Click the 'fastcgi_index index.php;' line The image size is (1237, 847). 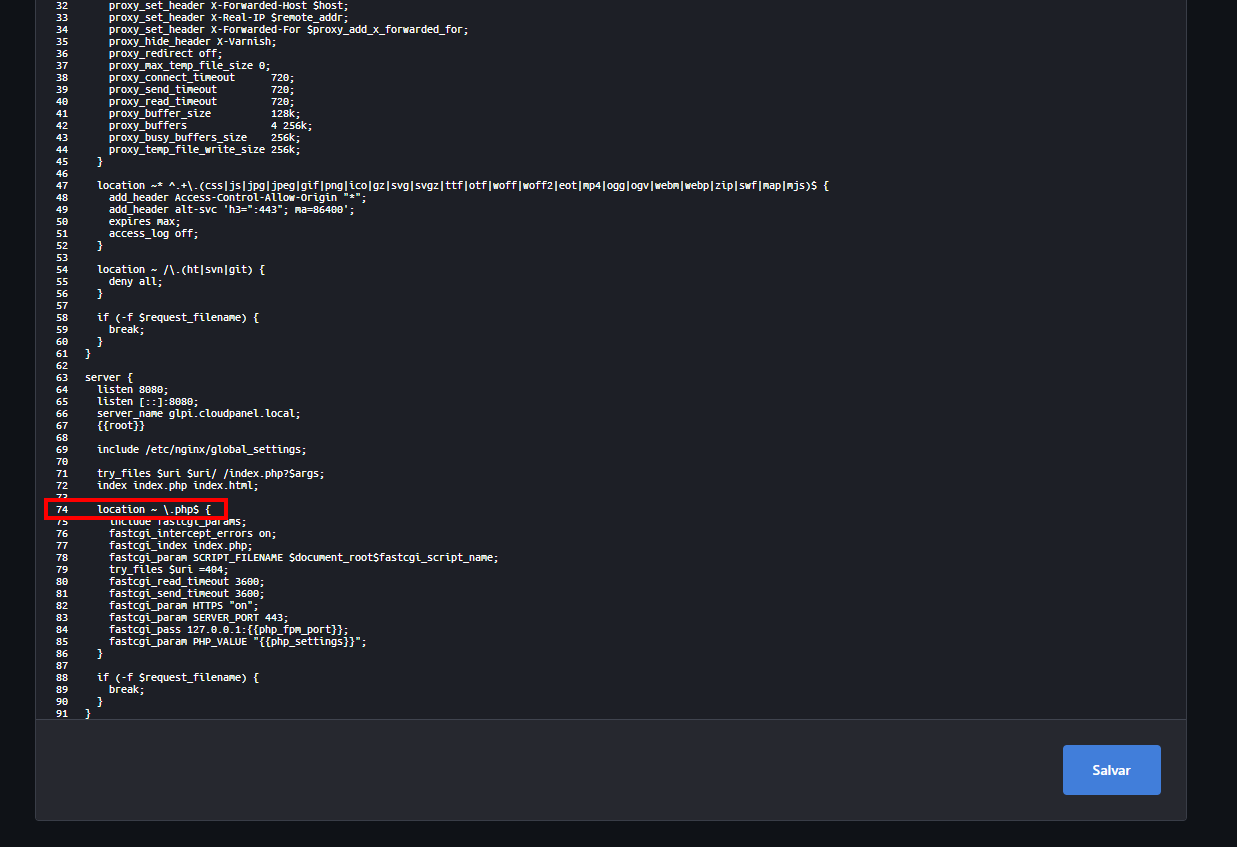coord(180,546)
